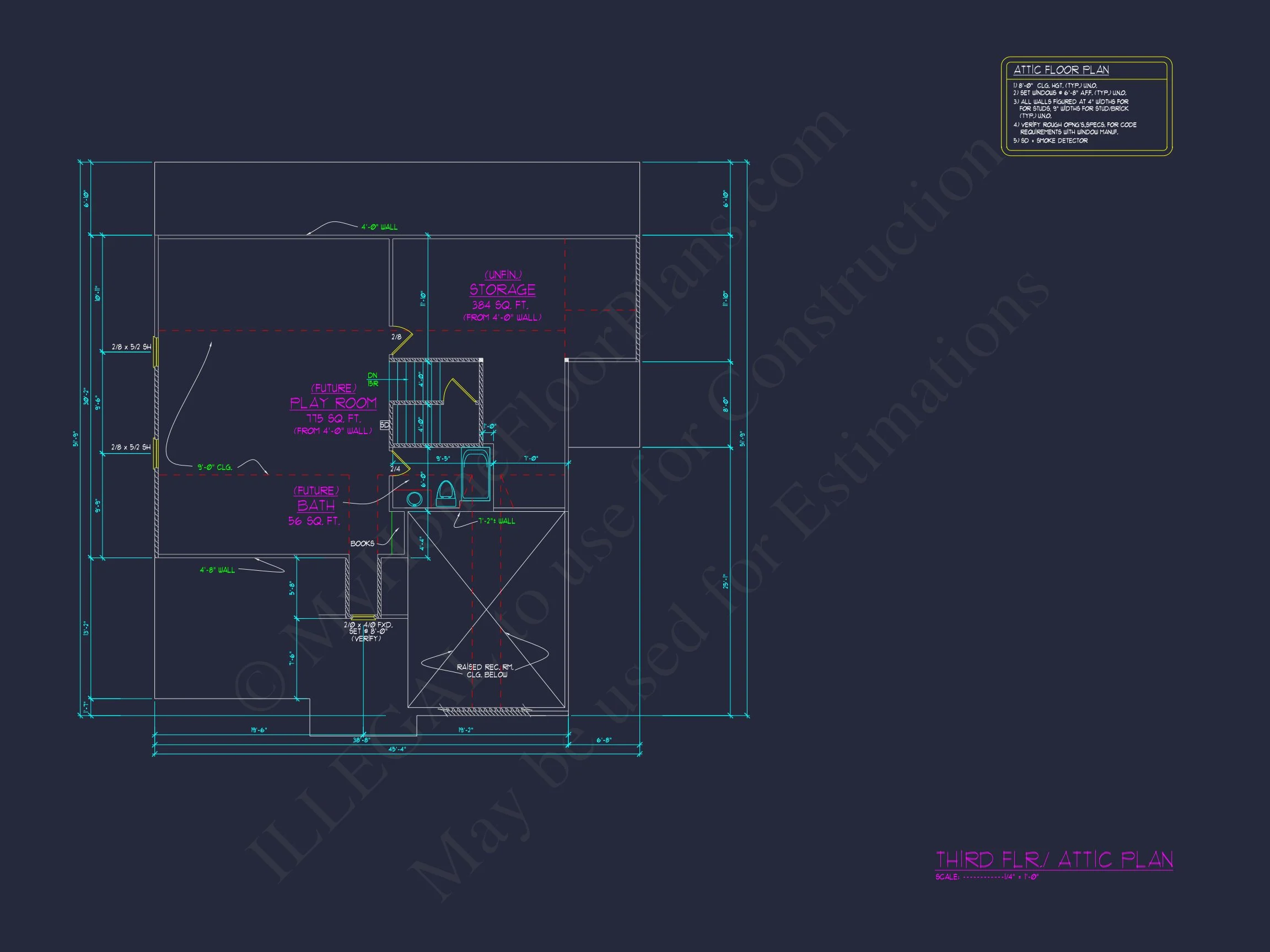This screenshot has height=952, width=1270.
Task: Click the round sink symbol in bath
Action: point(414,499)
